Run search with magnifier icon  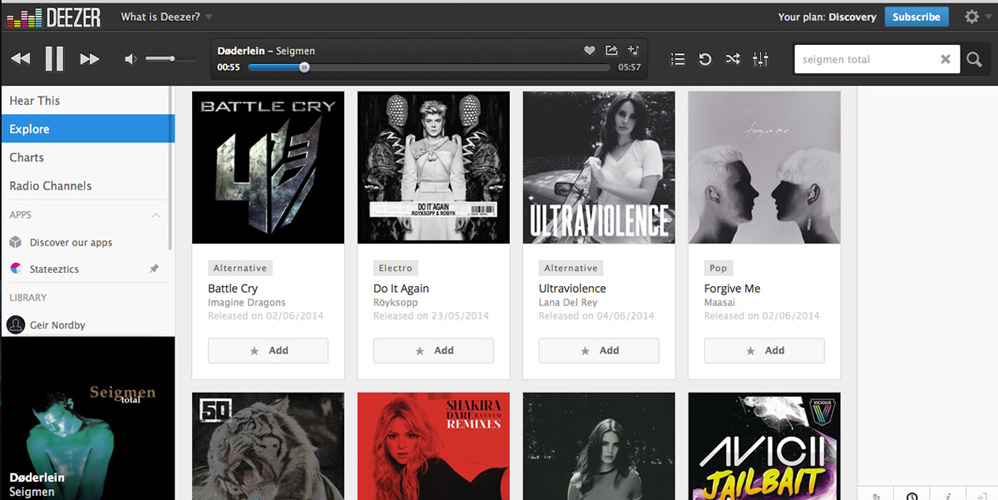click(x=974, y=59)
